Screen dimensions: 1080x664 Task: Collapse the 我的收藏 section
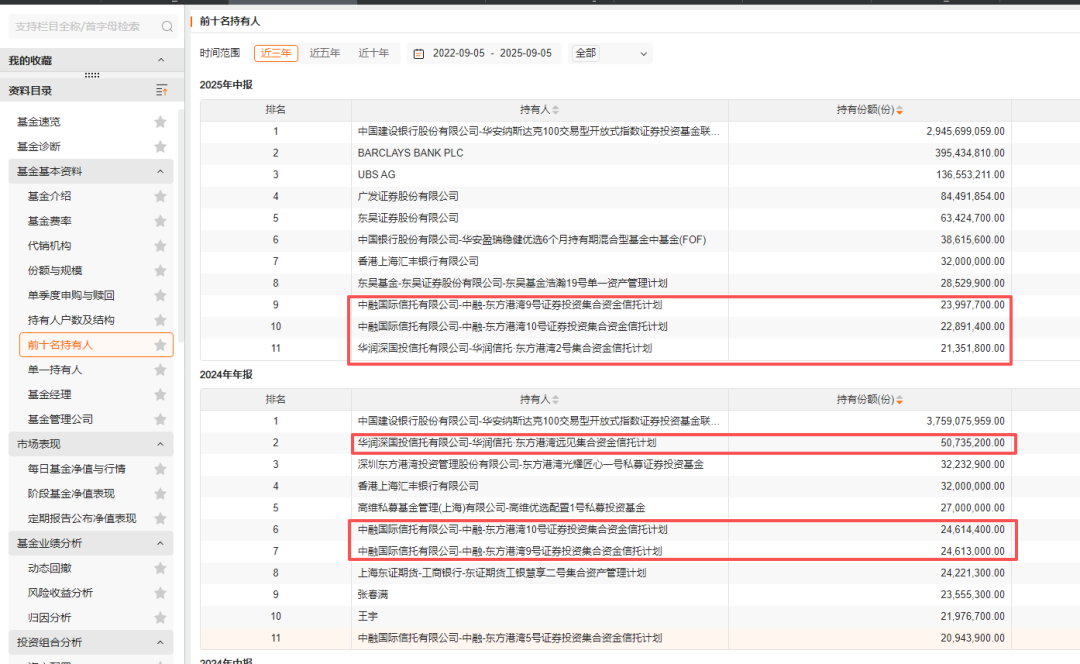pos(161,61)
